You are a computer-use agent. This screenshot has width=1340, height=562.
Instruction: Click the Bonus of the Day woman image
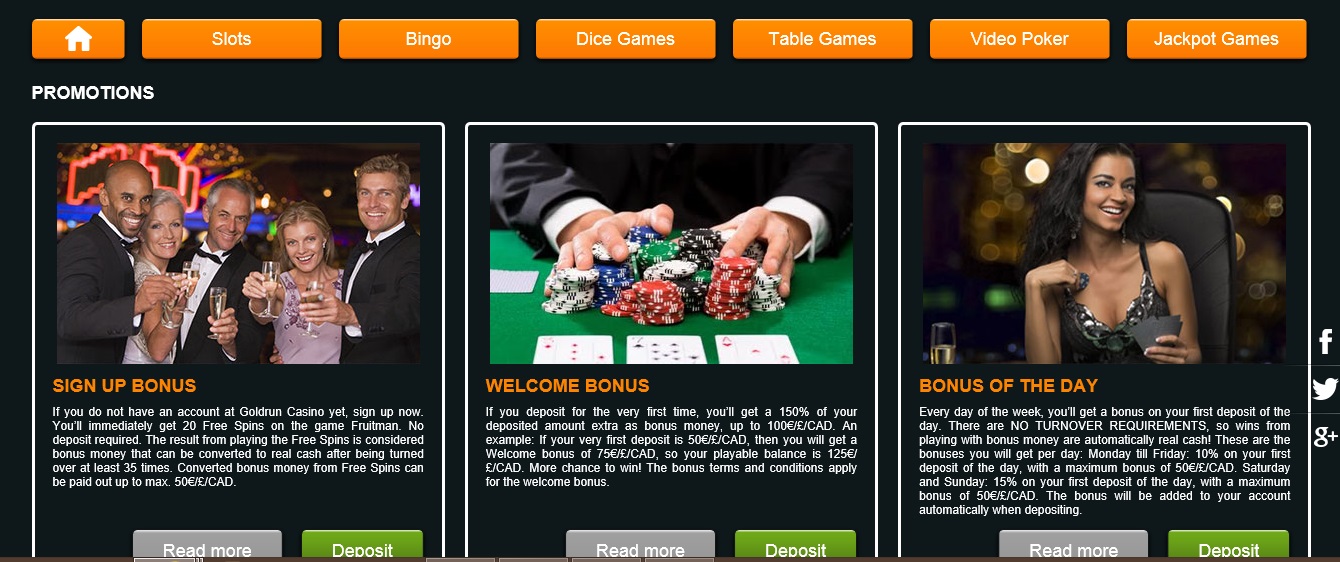[x=1104, y=253]
